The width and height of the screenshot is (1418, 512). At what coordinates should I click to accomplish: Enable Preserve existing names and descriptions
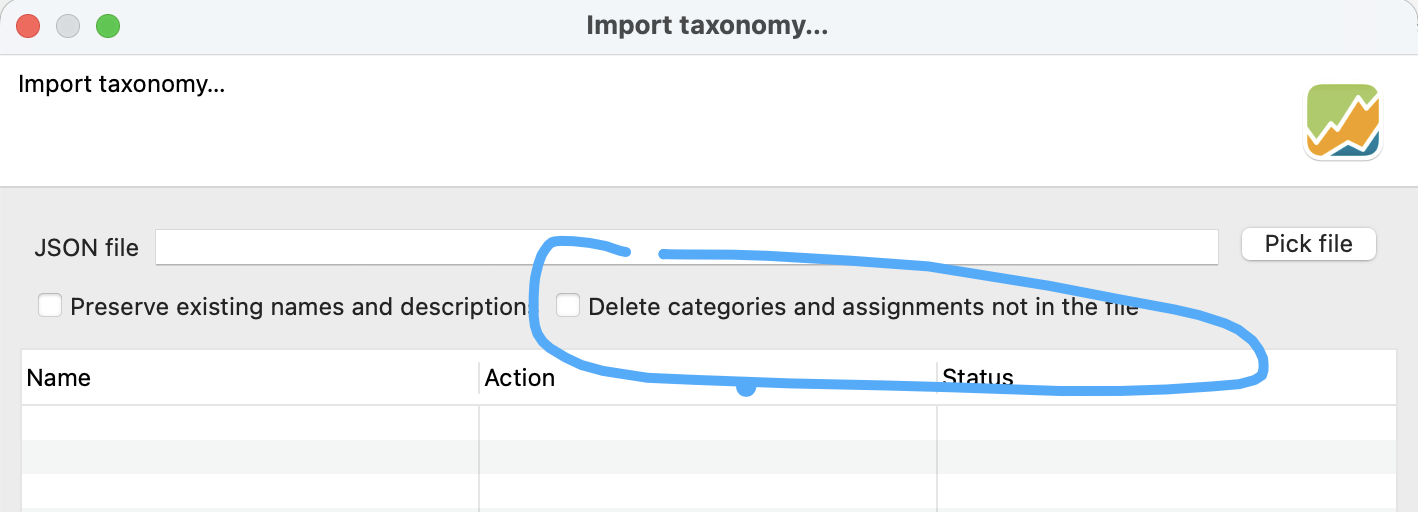[50, 306]
